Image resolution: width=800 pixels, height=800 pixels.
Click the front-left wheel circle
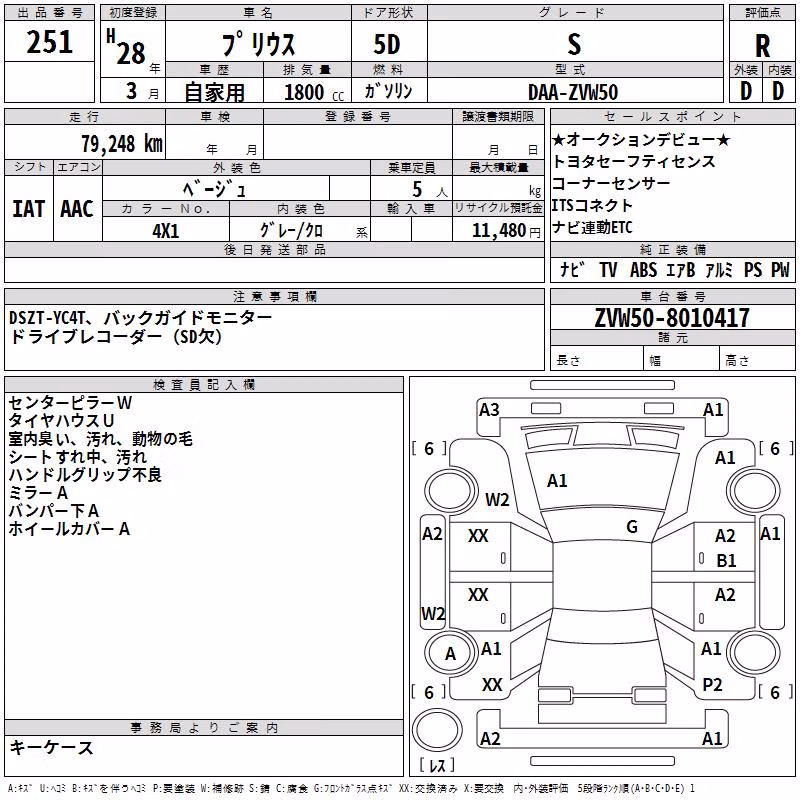pyautogui.click(x=451, y=491)
